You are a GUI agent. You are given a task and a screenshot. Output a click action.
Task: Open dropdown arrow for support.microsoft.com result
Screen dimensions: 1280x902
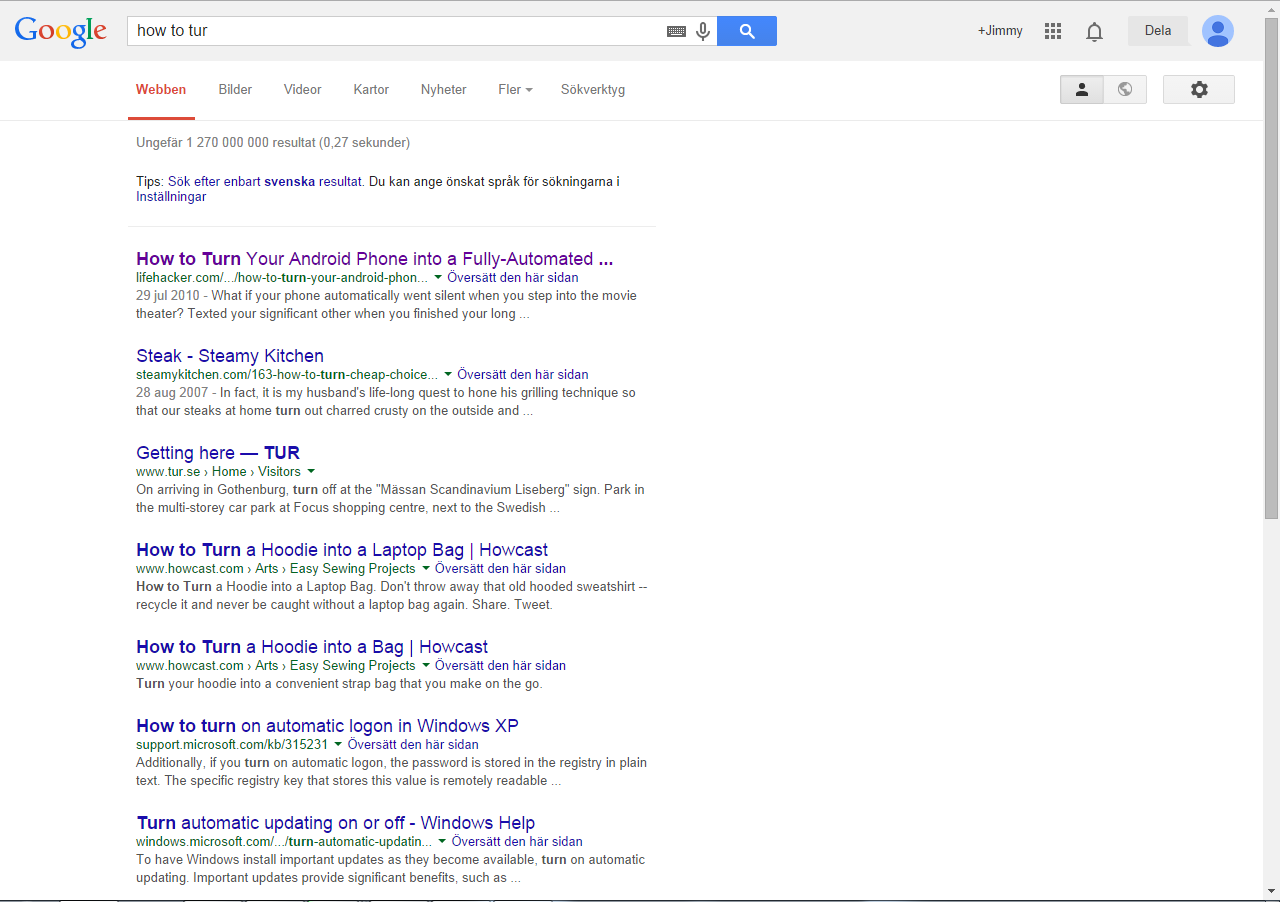tap(338, 744)
